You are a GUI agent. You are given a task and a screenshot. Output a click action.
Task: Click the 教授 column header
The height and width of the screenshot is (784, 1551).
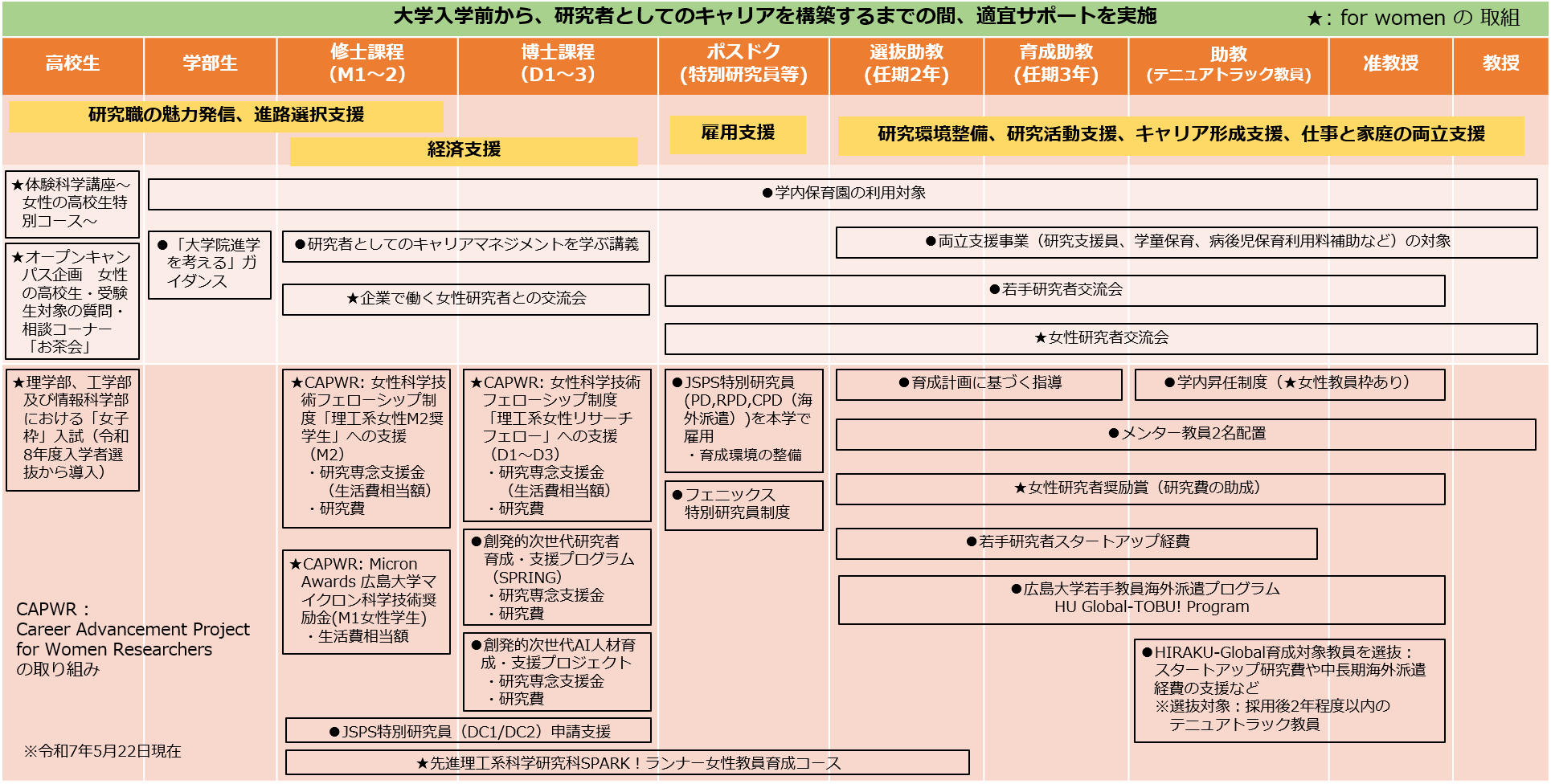tap(1500, 65)
